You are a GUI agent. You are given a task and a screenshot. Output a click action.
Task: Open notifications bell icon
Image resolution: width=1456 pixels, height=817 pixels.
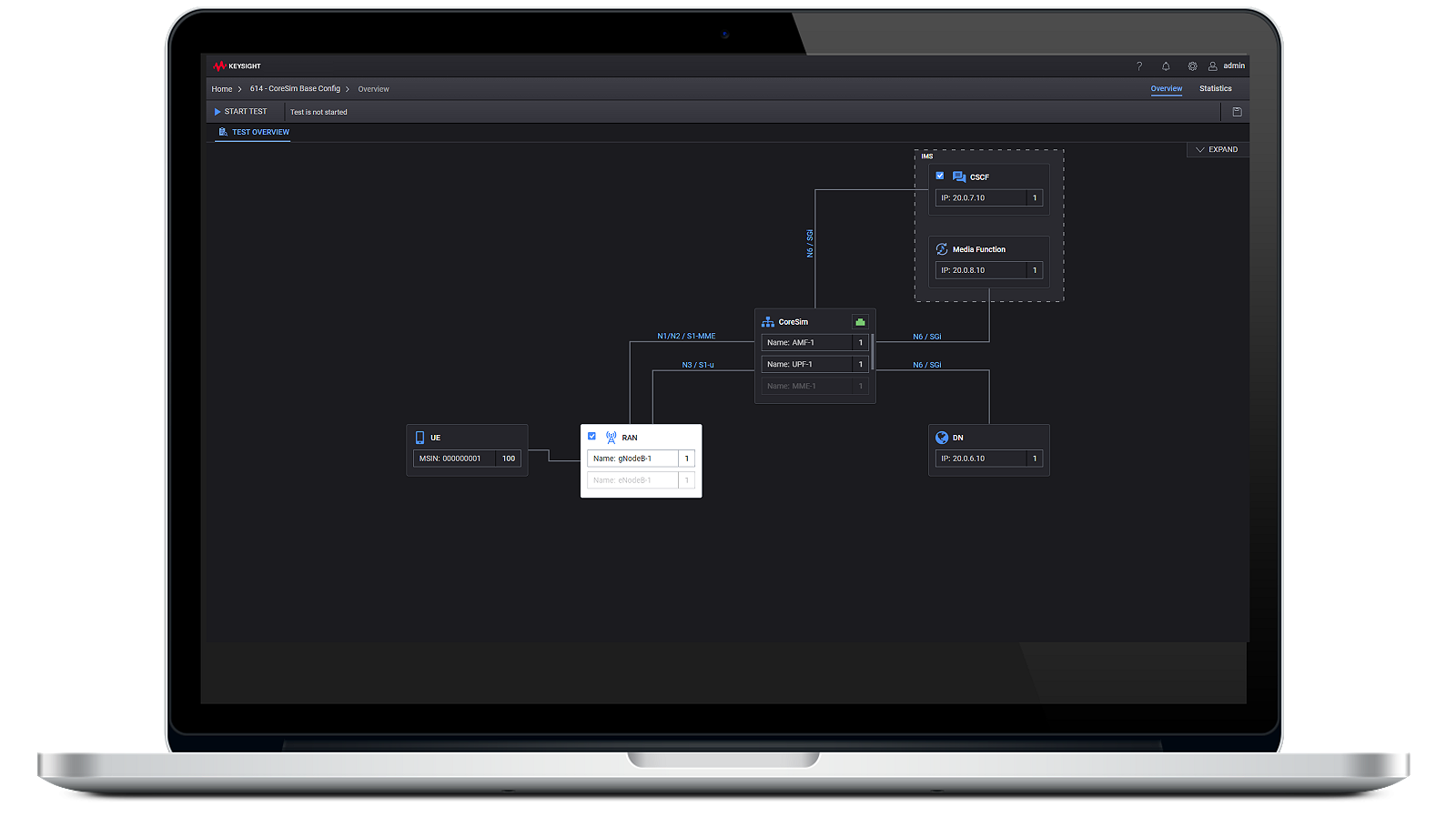point(1166,66)
